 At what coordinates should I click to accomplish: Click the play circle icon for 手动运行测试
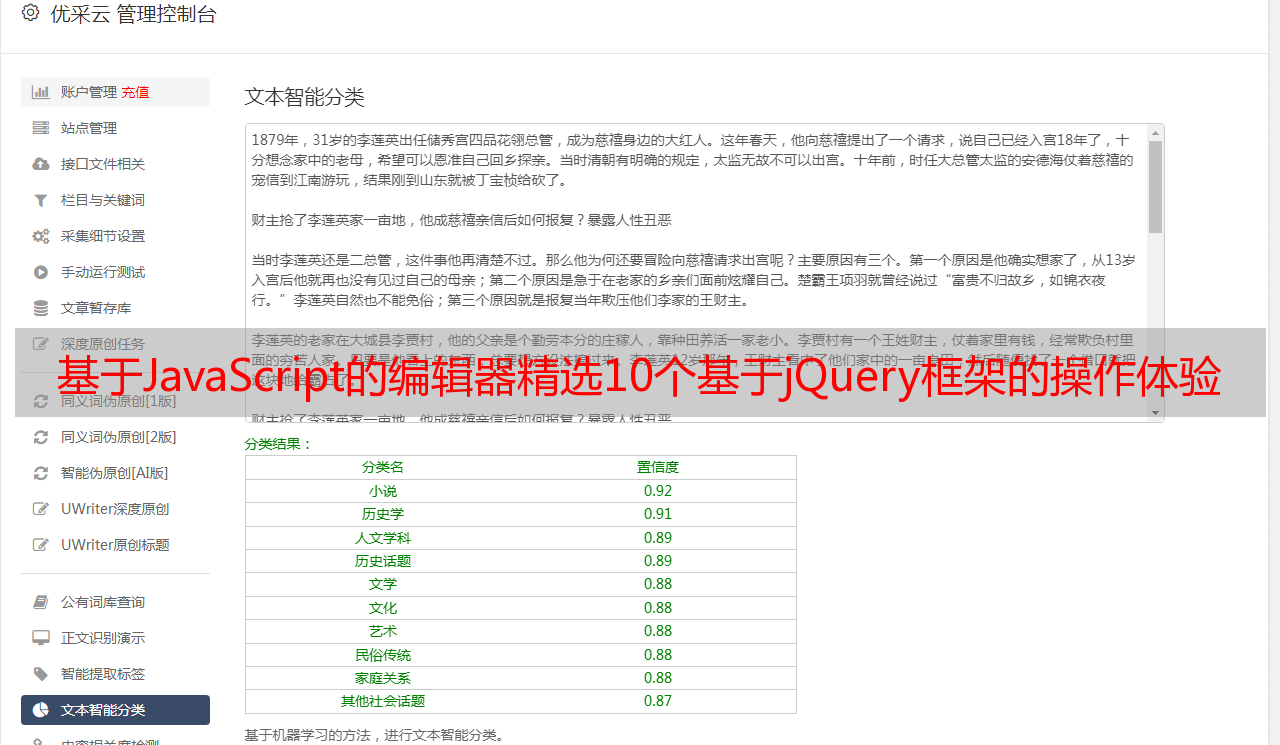pyautogui.click(x=41, y=272)
